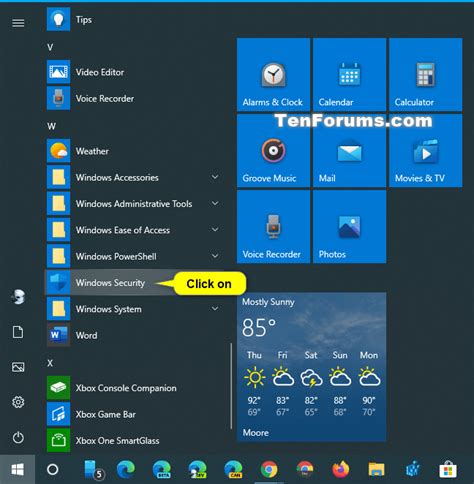
Task: Expand the Windows PowerShell folder
Action: point(133,256)
